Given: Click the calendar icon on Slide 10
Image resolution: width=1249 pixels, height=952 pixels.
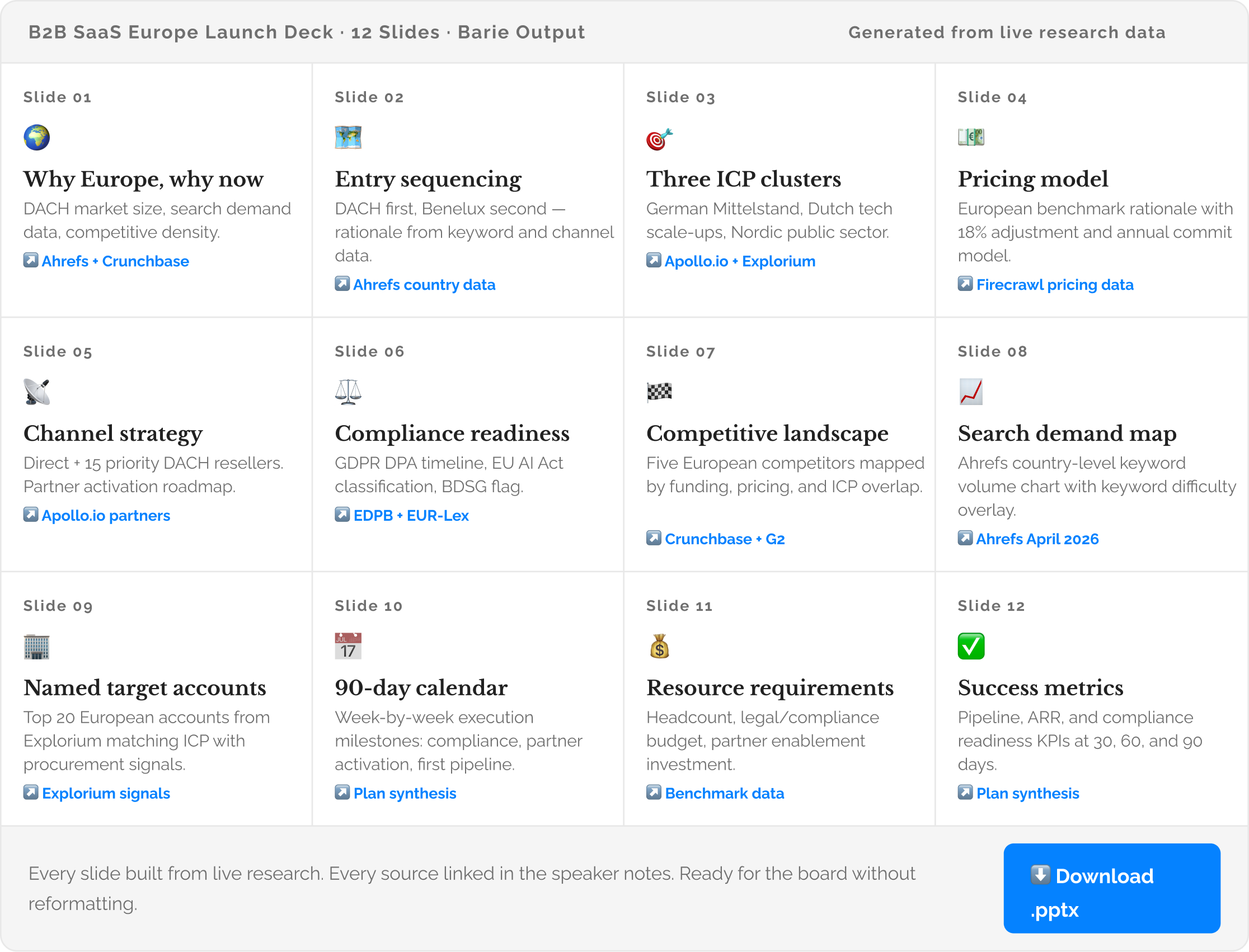Looking at the screenshot, I should point(348,647).
